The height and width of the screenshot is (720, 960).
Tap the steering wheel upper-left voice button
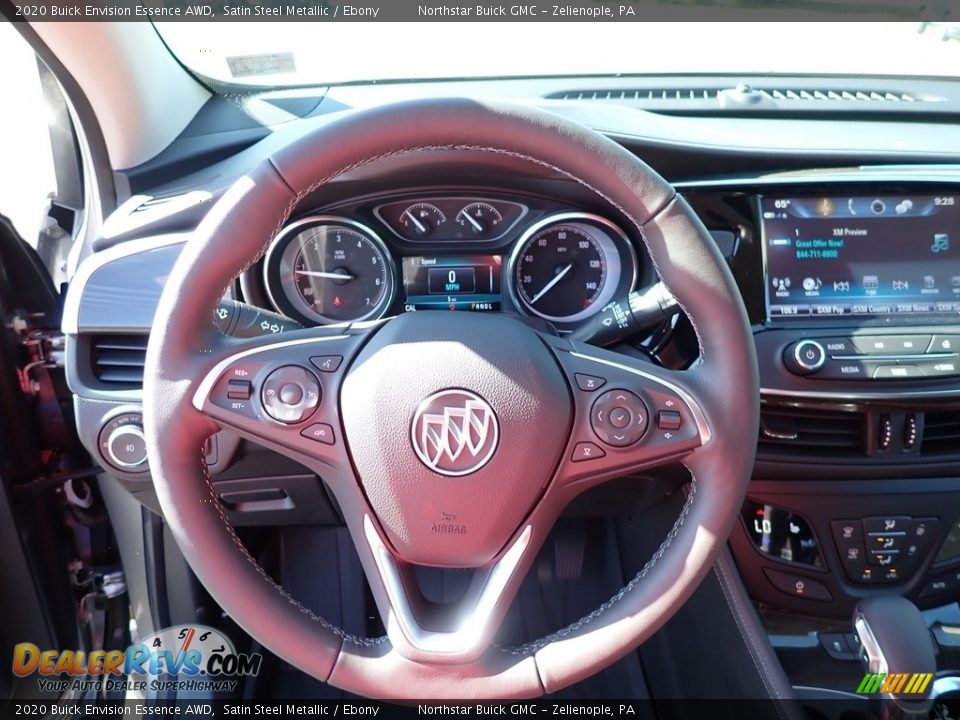click(x=326, y=363)
